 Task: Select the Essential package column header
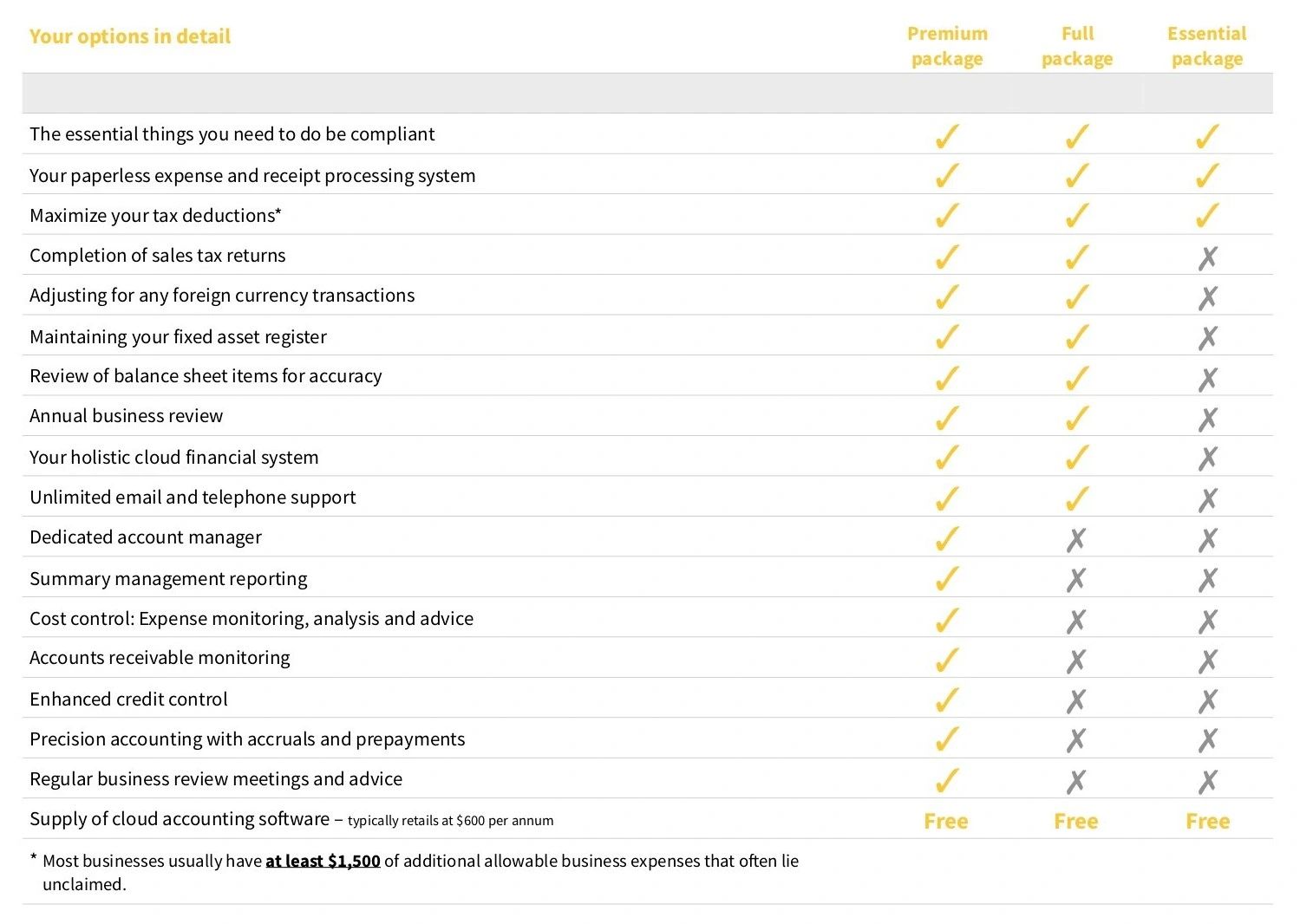pyautogui.click(x=1206, y=46)
